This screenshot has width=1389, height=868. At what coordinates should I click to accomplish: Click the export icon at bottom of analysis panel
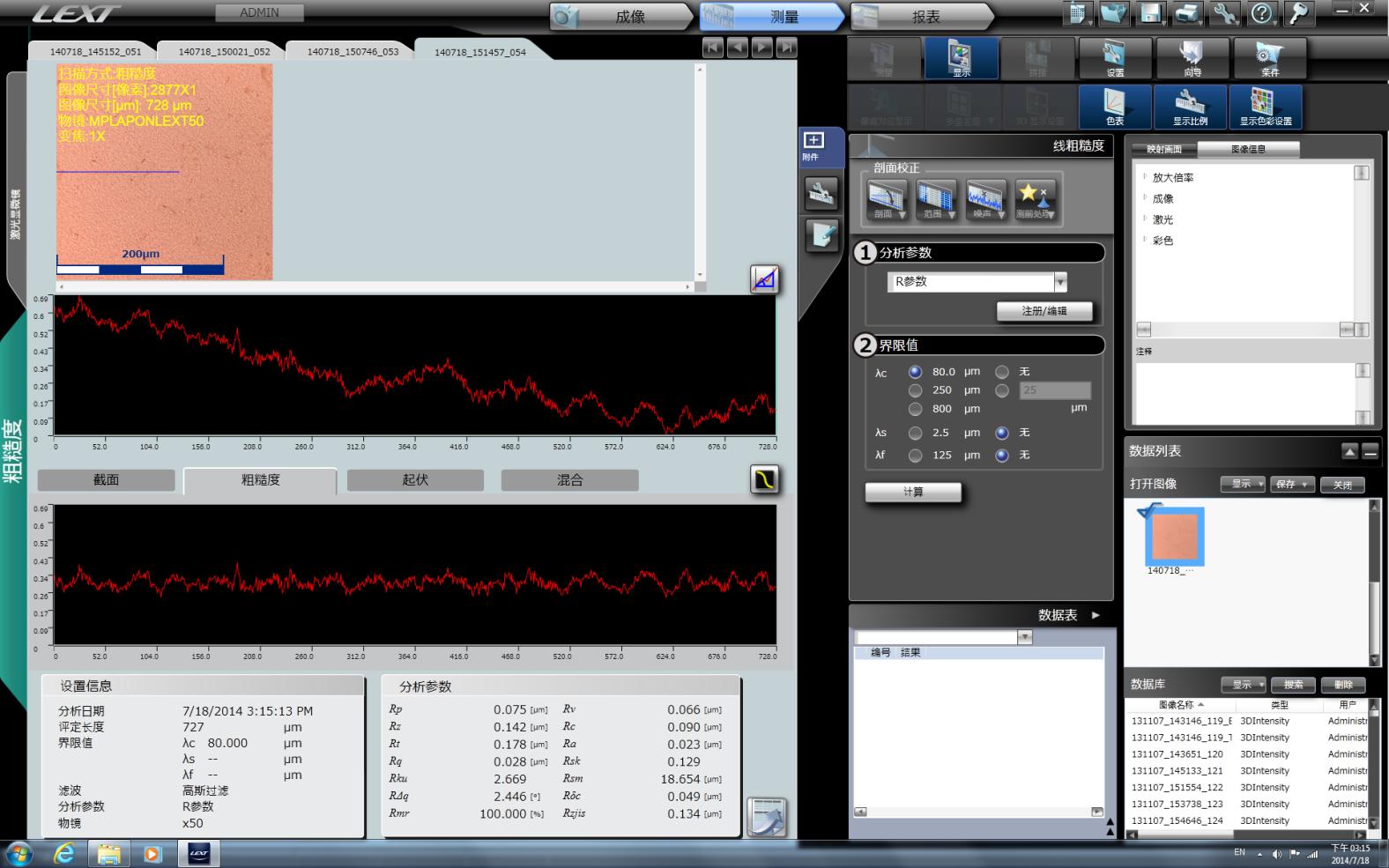(x=766, y=816)
